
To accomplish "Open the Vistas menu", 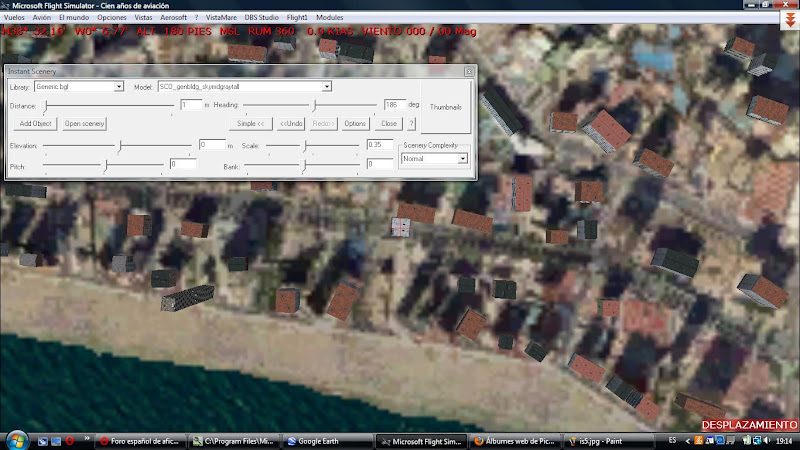I will click(143, 17).
